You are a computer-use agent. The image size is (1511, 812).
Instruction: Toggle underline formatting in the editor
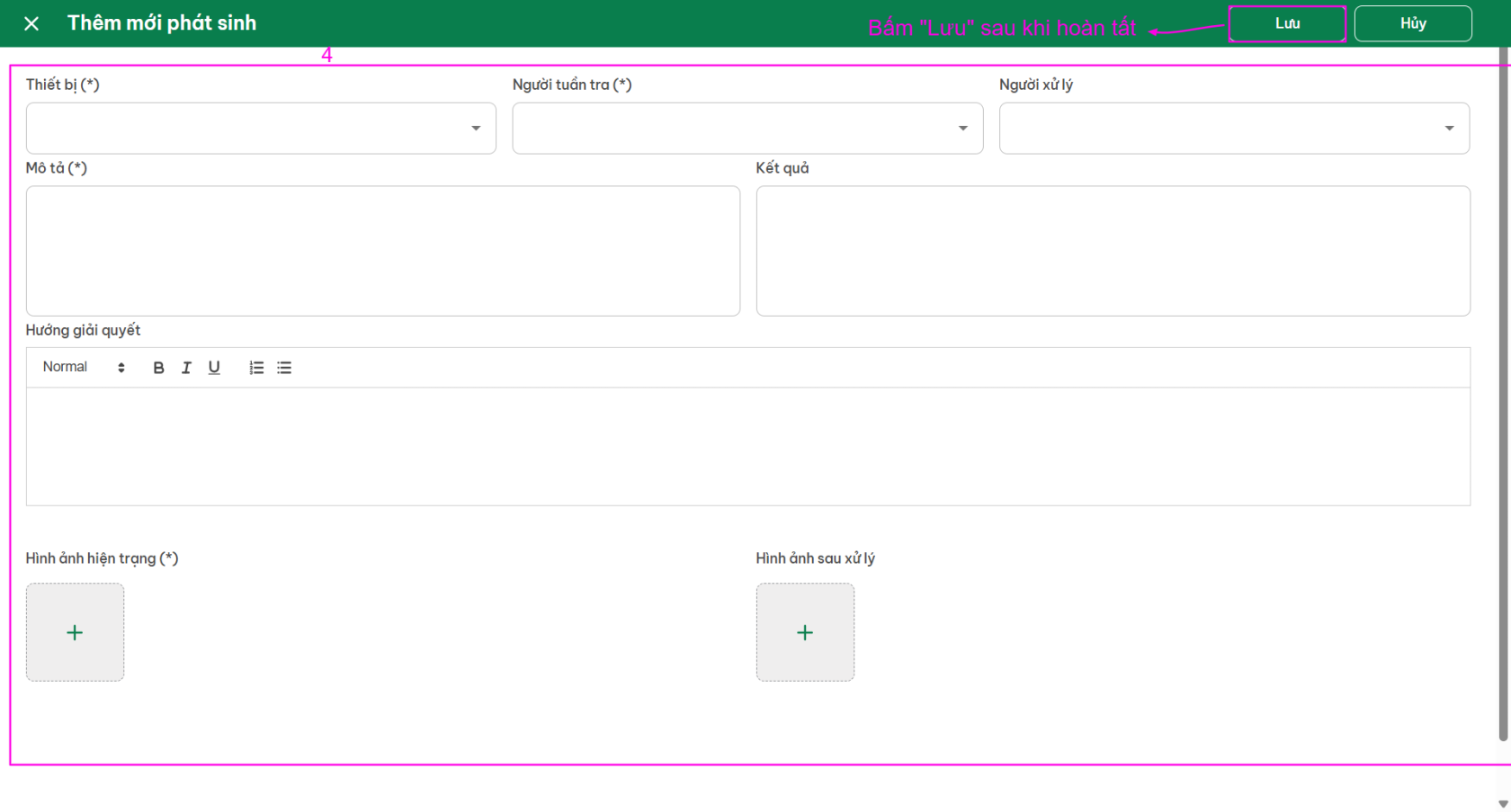click(x=214, y=368)
